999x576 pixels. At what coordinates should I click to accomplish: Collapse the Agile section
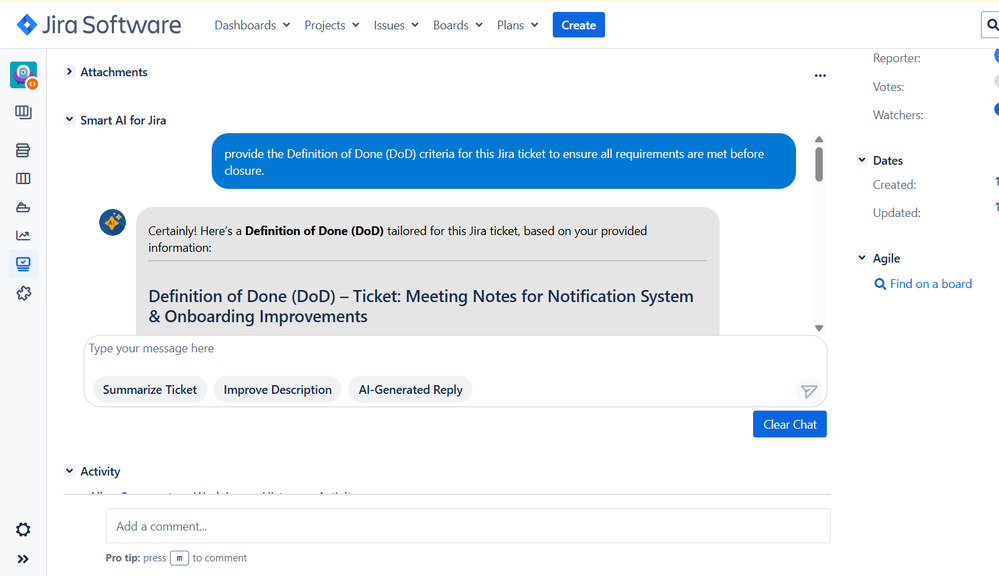(x=861, y=258)
